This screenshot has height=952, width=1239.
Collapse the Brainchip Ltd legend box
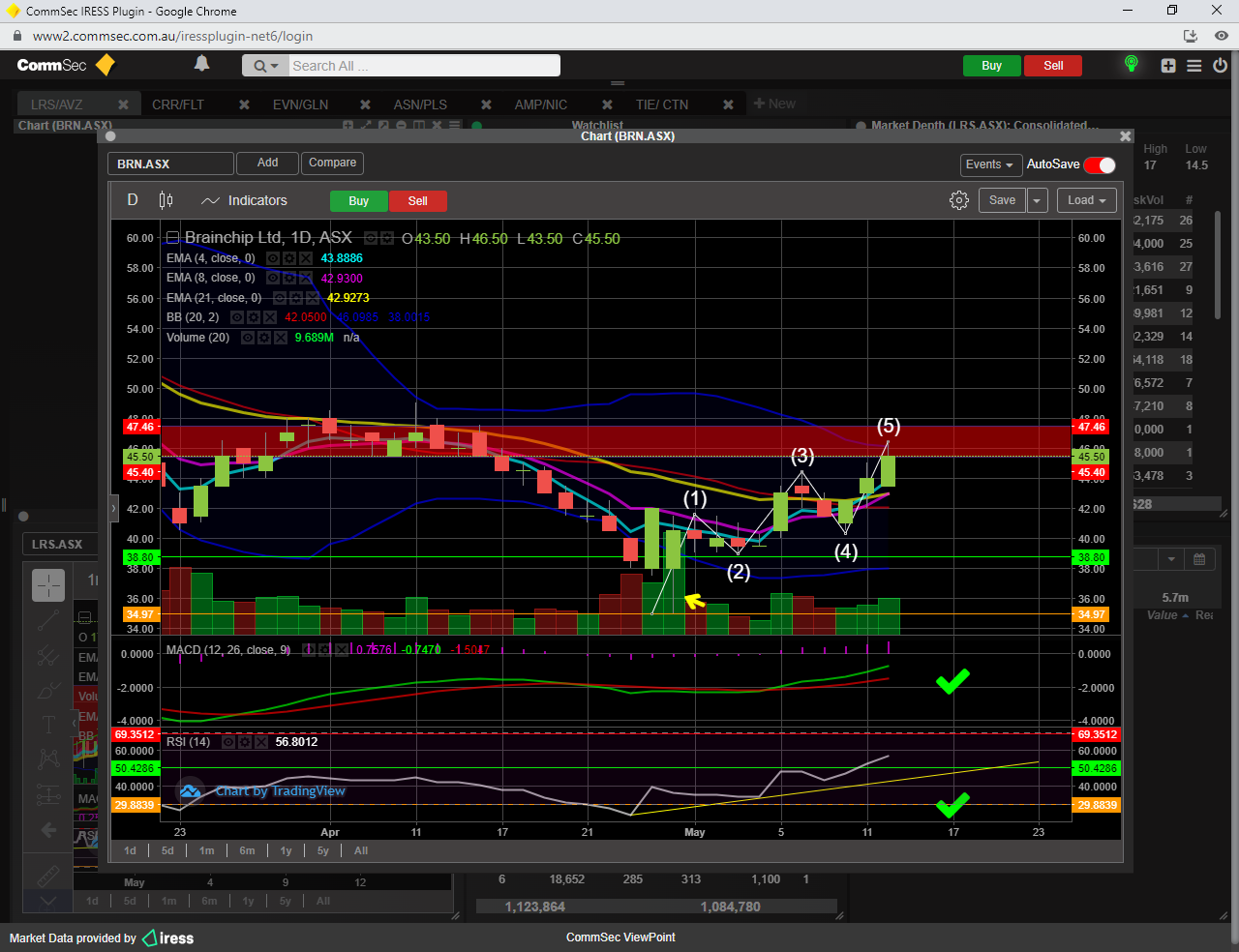click(x=172, y=238)
